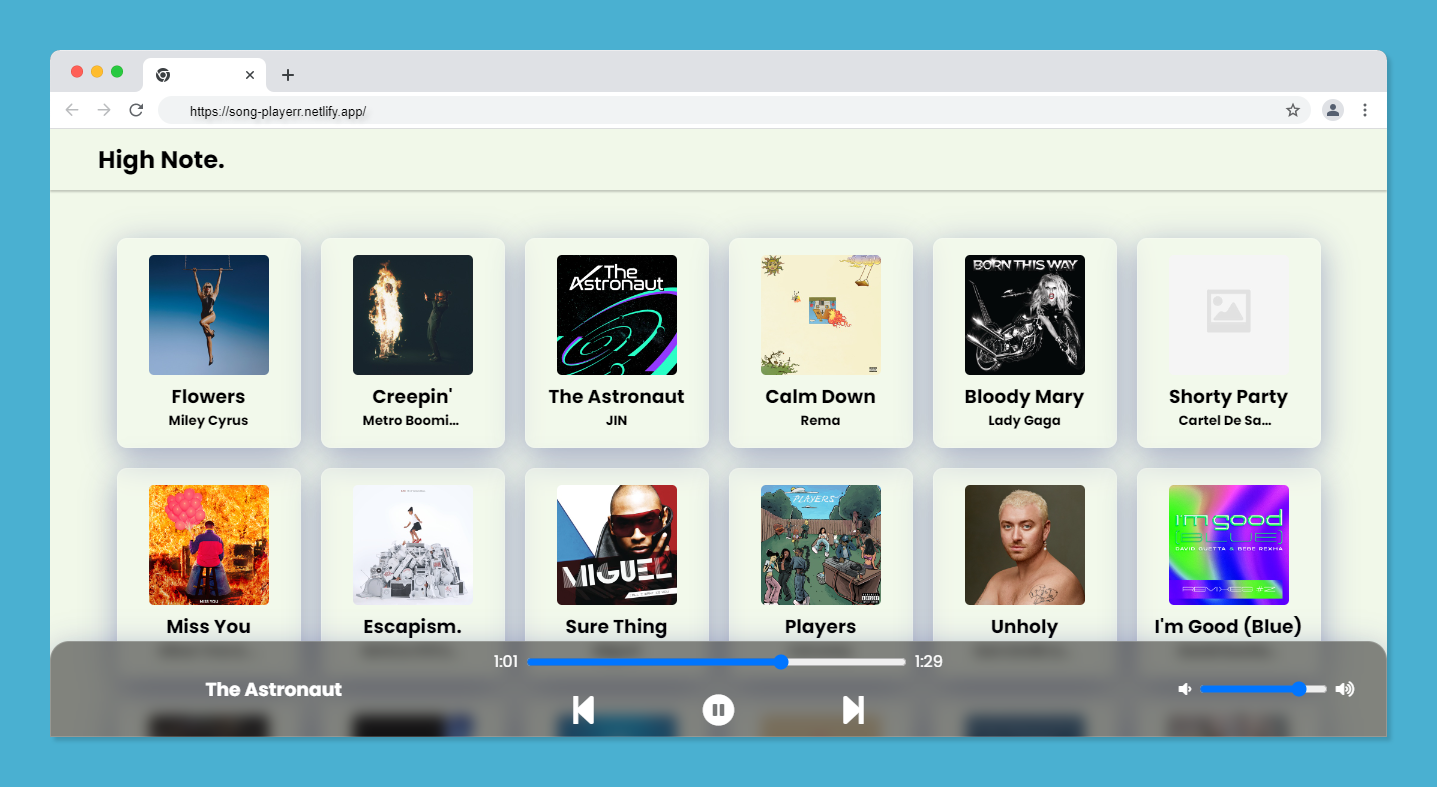
Task: Seek on the song progress bar
Action: [x=716, y=662]
